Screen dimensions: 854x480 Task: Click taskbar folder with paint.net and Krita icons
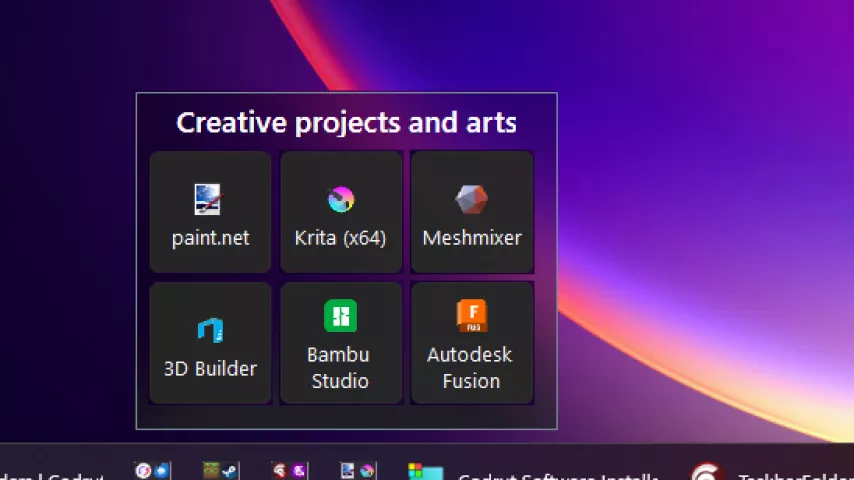357,470
